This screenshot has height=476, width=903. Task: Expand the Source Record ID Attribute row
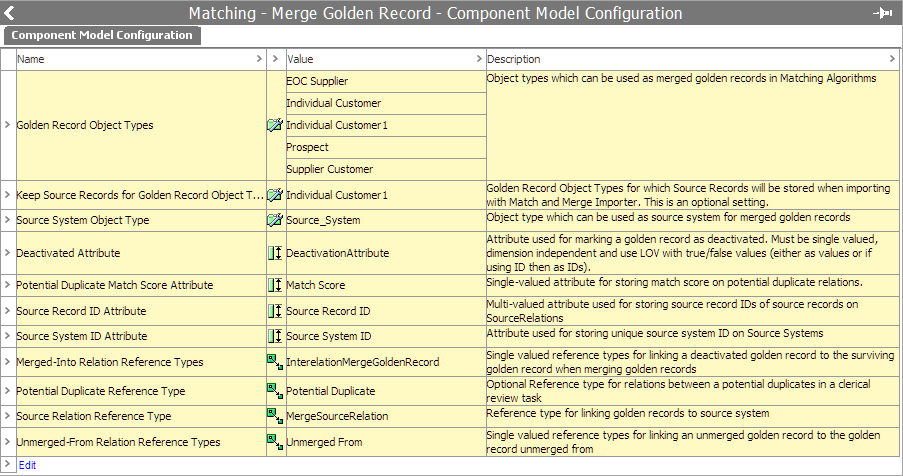pos(7,311)
